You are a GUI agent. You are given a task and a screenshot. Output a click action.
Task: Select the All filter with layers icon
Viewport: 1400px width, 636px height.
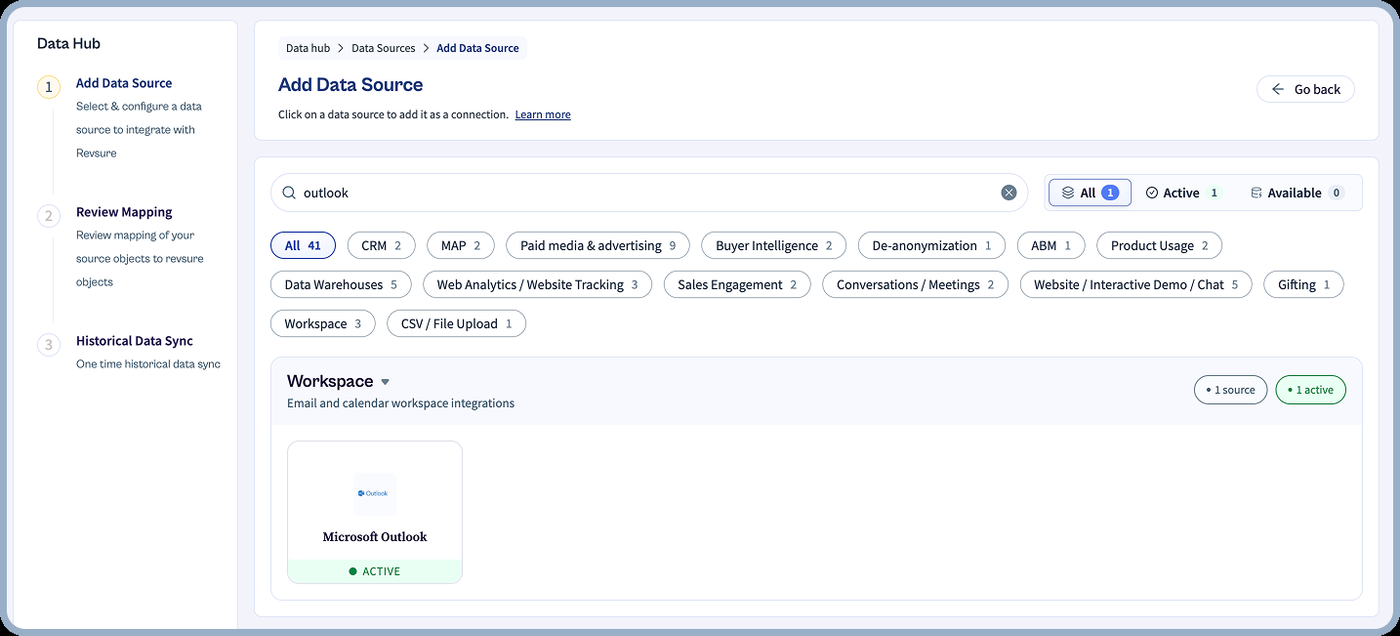pyautogui.click(x=1089, y=193)
